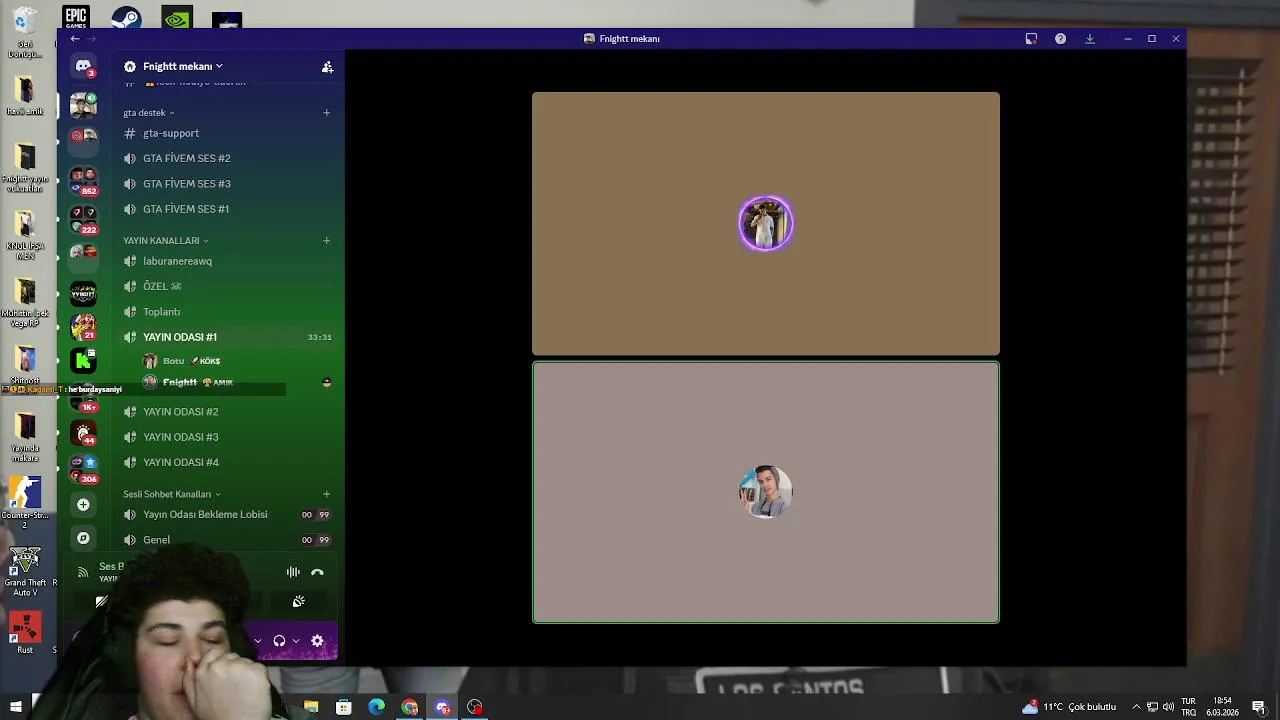This screenshot has width=1280, height=720.
Task: Open Rust desktop shortcut
Action: coord(25,633)
